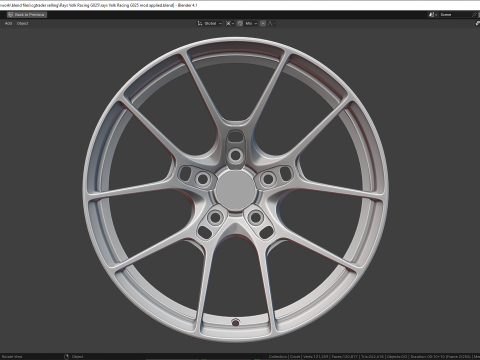Open the pivot point dropdown

point(230,23)
